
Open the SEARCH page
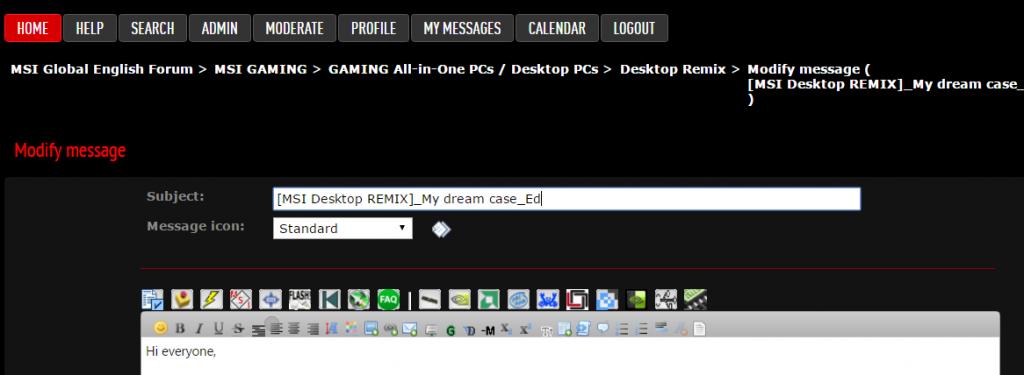[x=153, y=28]
